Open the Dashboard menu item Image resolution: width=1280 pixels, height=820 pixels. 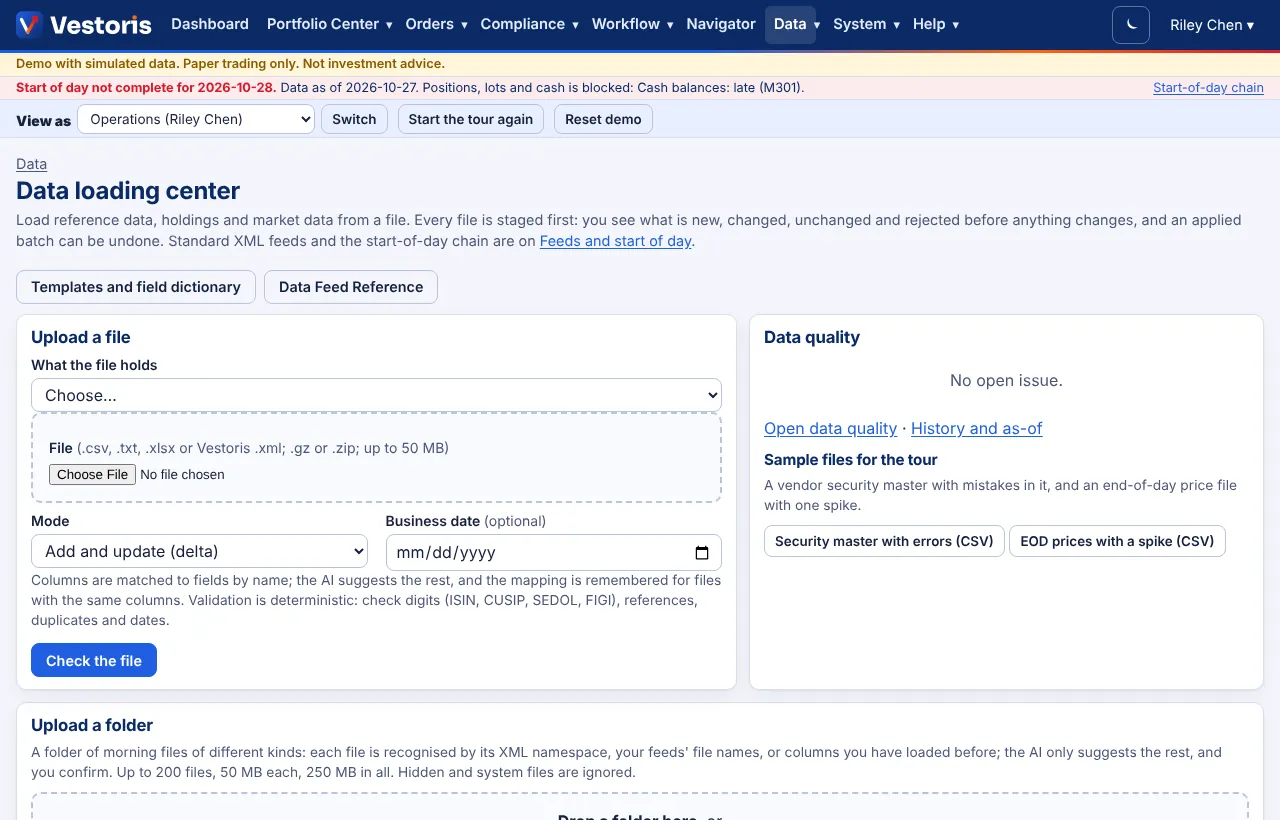tap(210, 24)
